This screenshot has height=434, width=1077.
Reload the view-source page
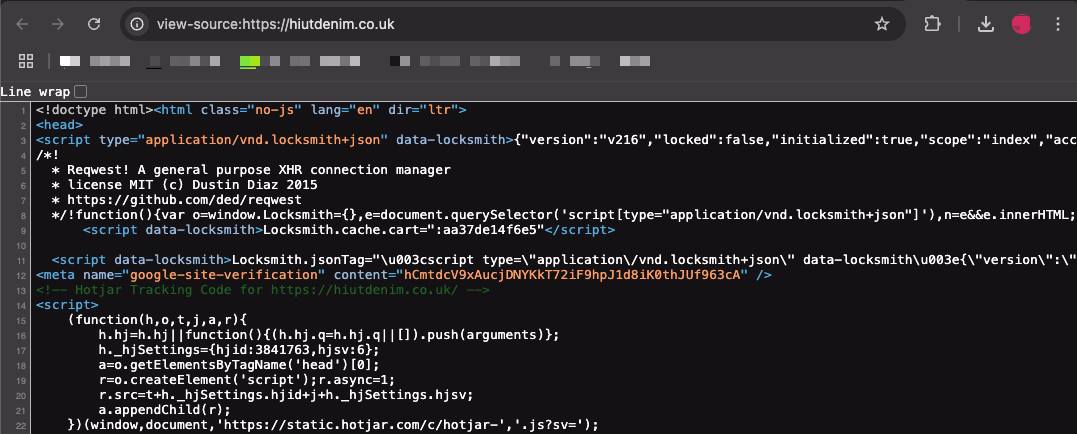tap(92, 25)
